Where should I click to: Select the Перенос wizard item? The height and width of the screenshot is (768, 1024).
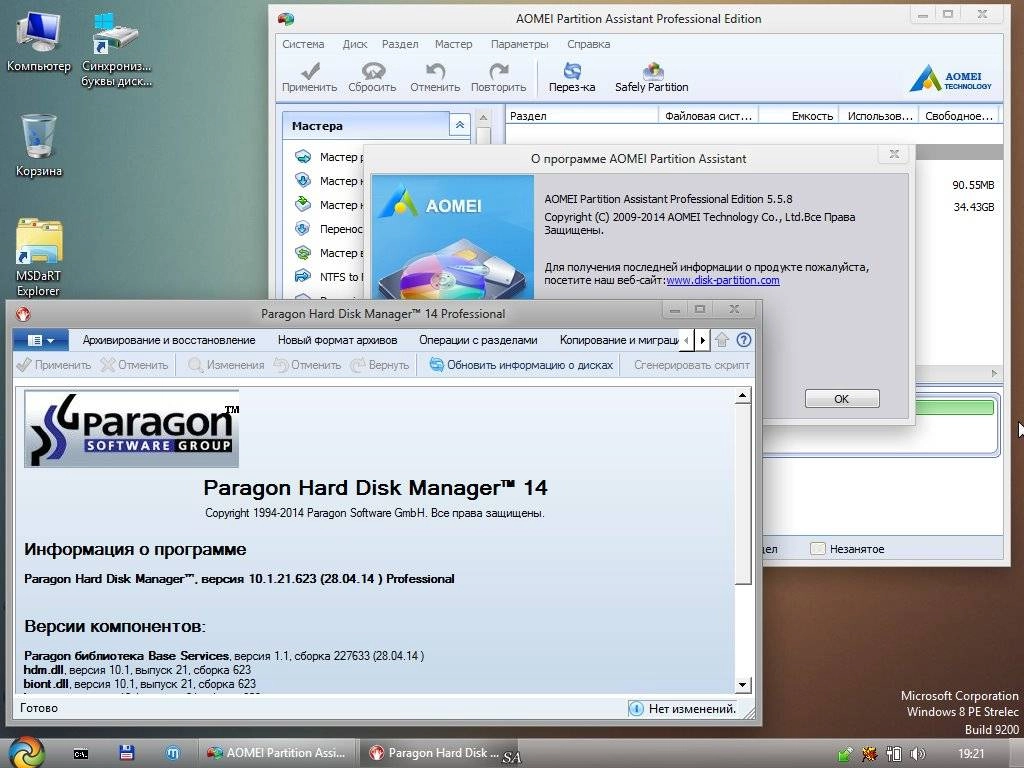(x=327, y=229)
